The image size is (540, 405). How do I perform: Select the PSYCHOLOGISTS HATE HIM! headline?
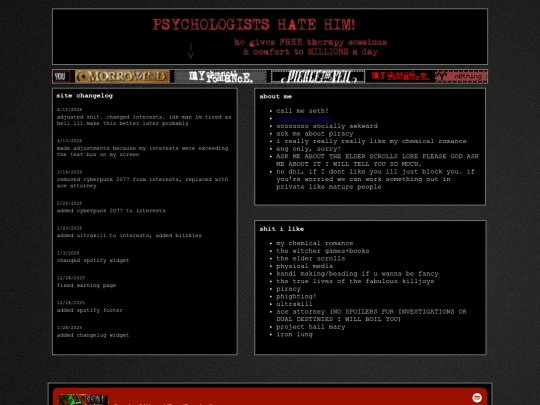pos(253,25)
